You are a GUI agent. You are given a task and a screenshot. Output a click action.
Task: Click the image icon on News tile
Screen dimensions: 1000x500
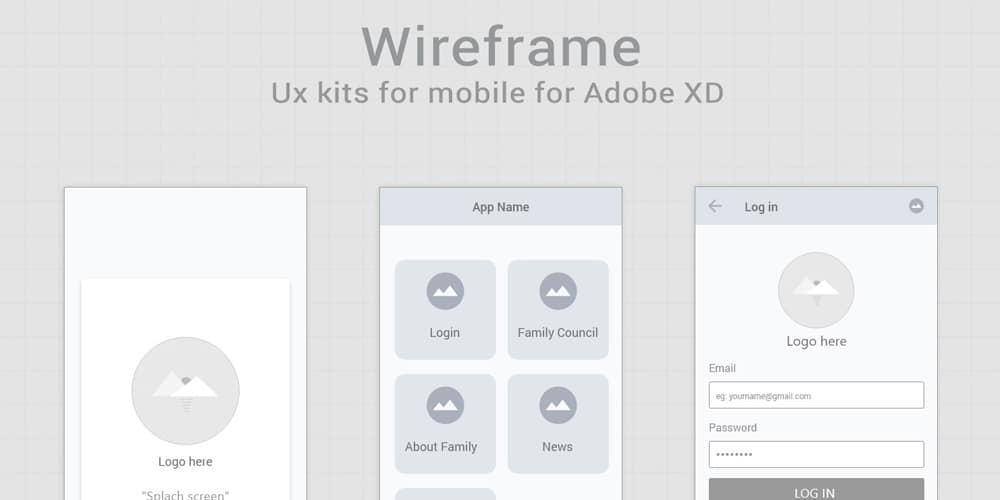[x=558, y=405]
